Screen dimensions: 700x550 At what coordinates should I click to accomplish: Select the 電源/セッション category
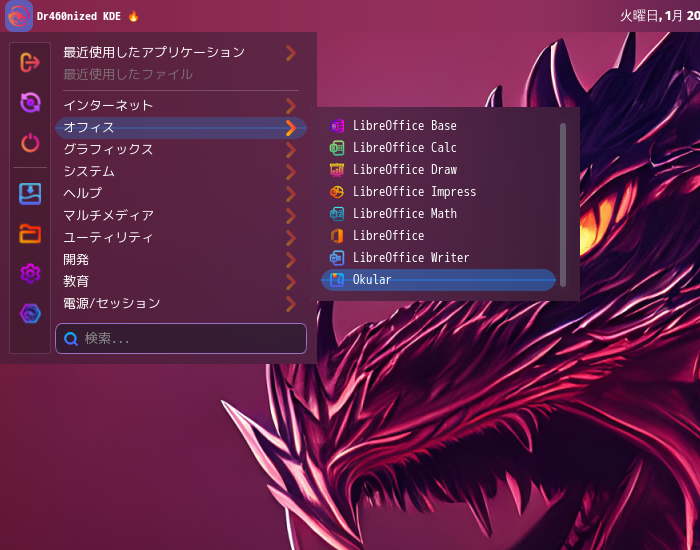point(181,304)
